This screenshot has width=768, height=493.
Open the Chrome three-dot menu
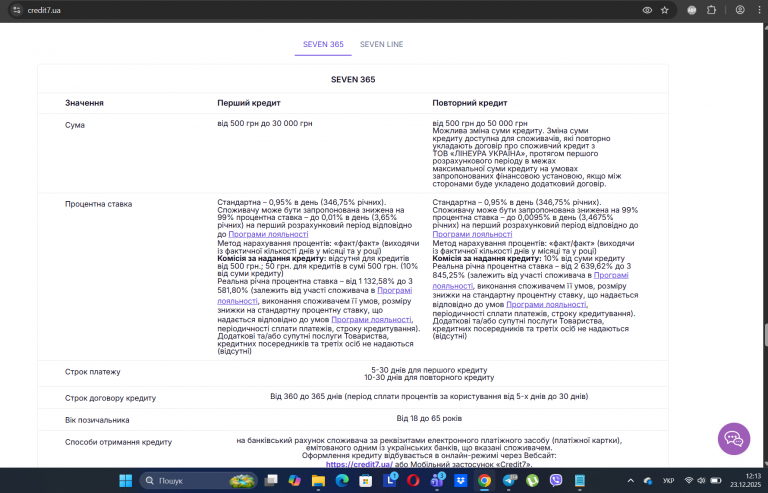(759, 10)
